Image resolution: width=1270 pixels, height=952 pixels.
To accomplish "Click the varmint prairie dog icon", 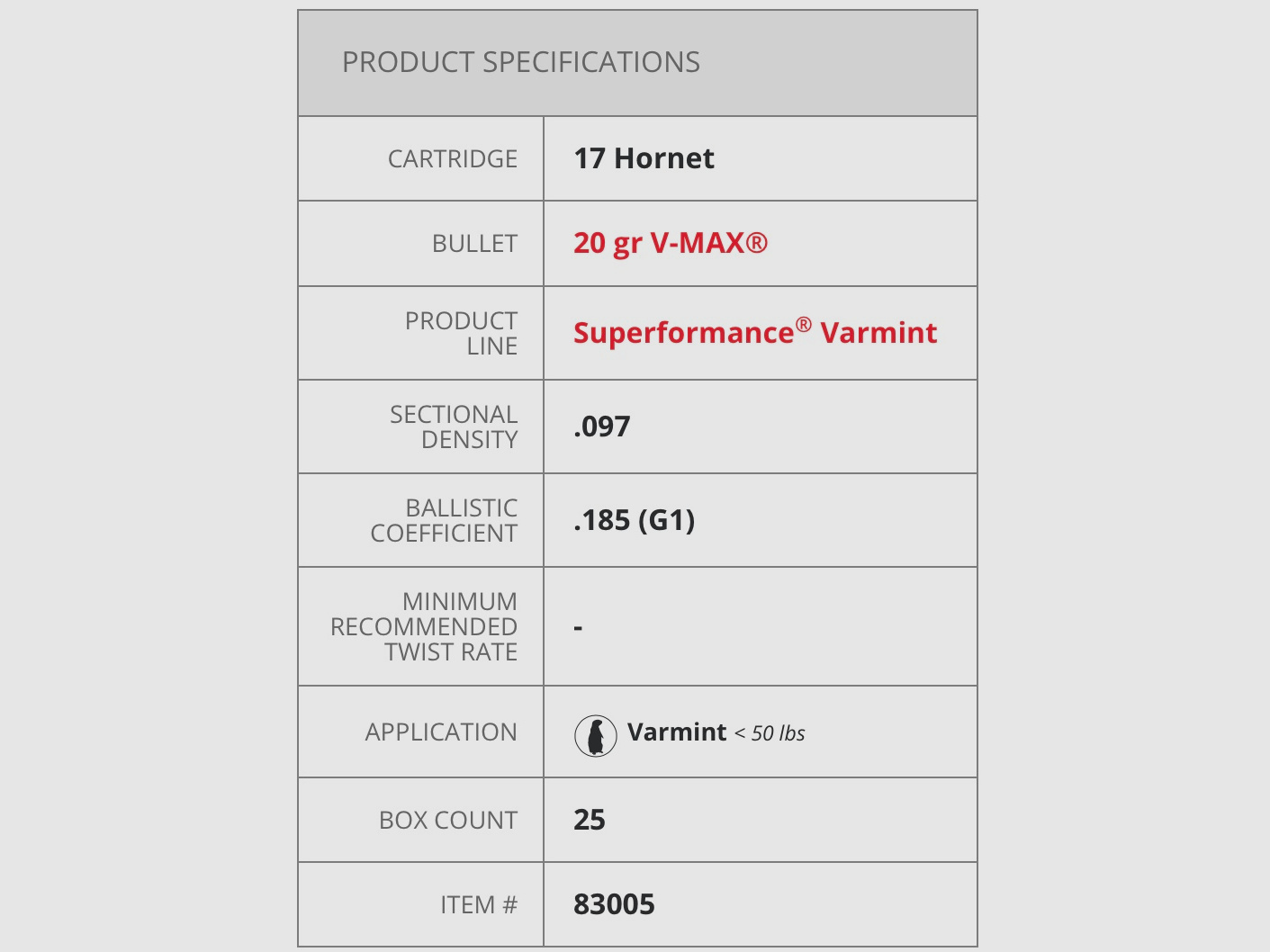I will click(x=595, y=735).
